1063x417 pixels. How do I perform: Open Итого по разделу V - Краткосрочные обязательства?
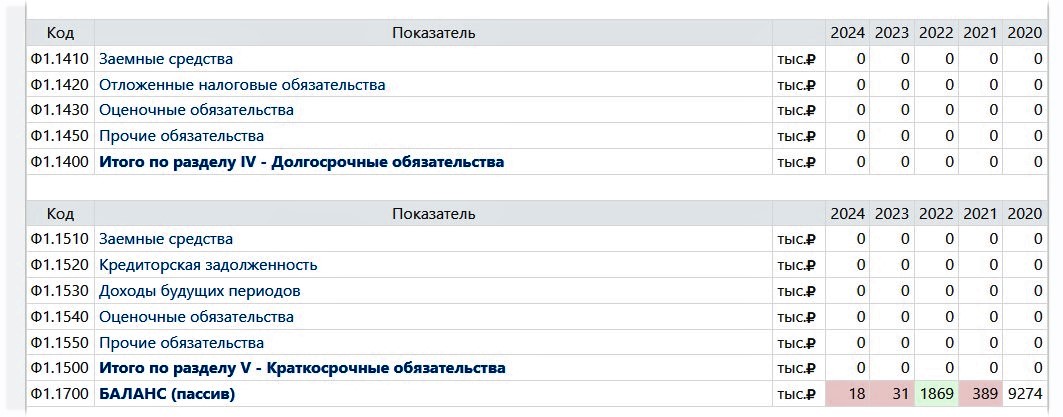tap(302, 368)
